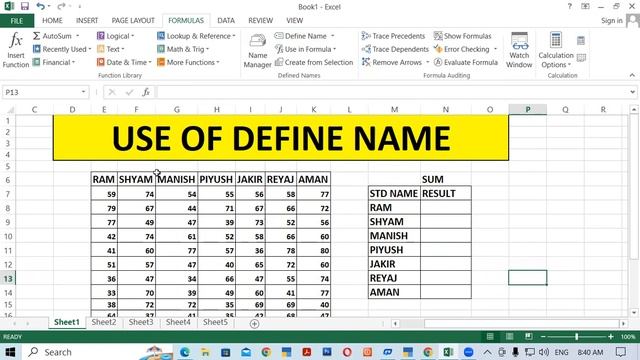This screenshot has width=640, height=360.
Task: Open the More Functions menu
Action: click(188, 62)
